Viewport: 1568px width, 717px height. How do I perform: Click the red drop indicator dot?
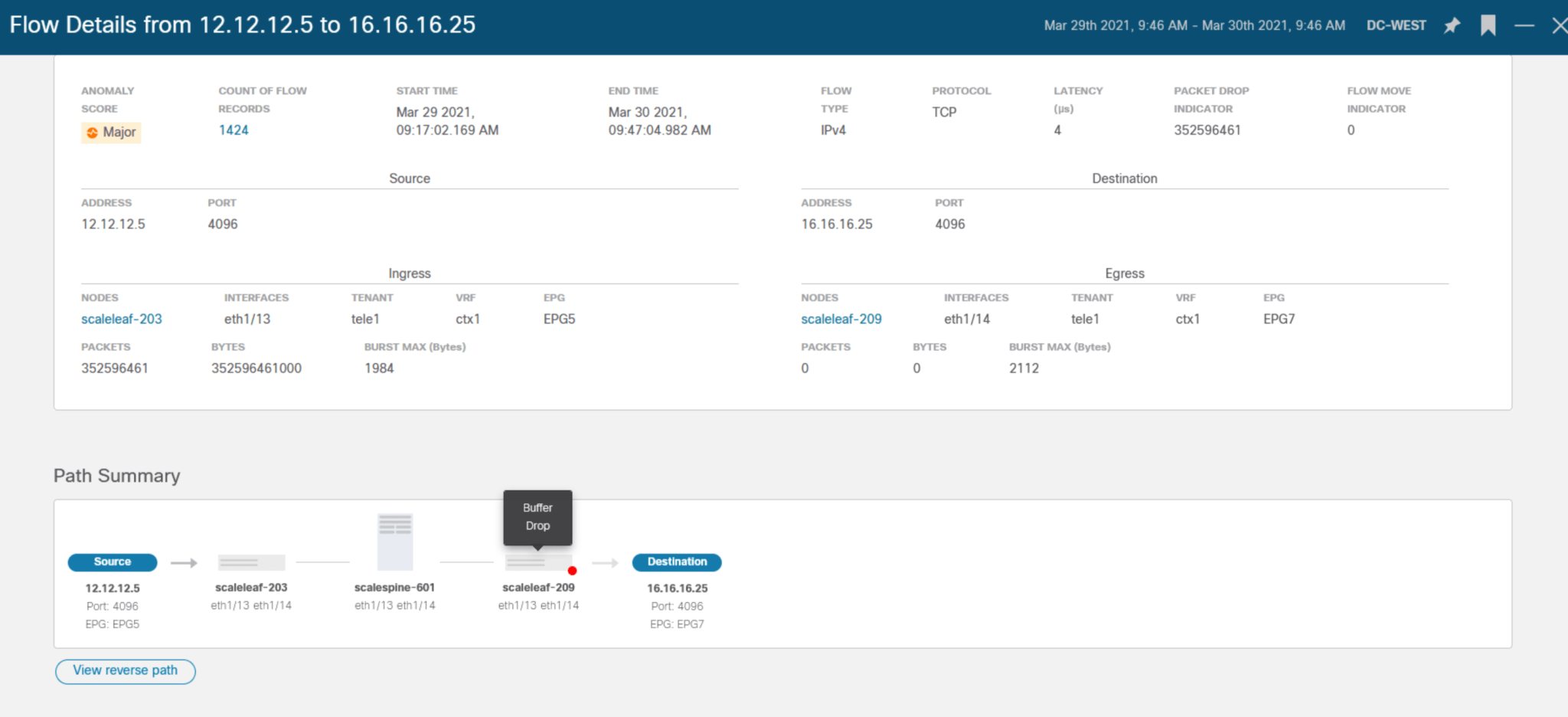click(x=572, y=571)
